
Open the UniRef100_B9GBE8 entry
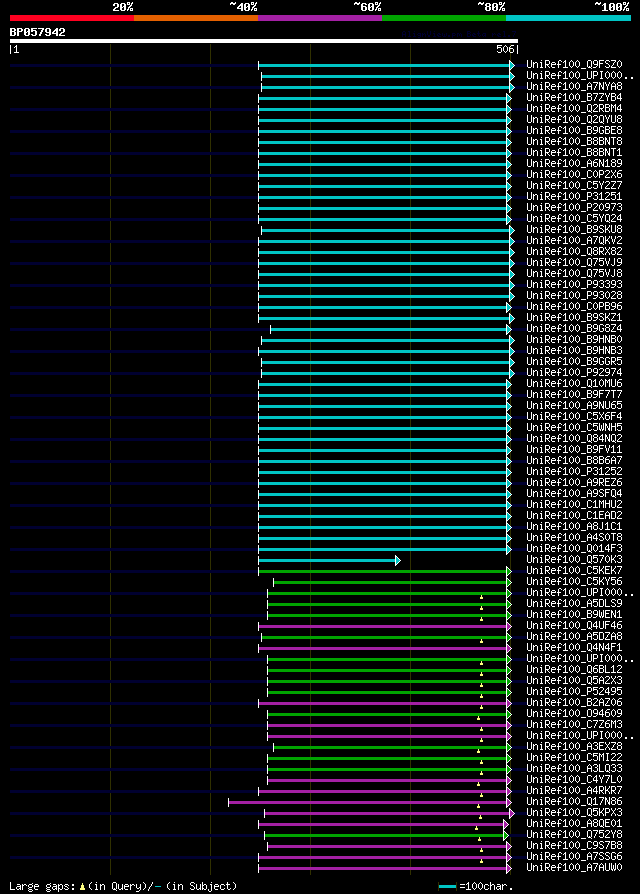[574, 131]
